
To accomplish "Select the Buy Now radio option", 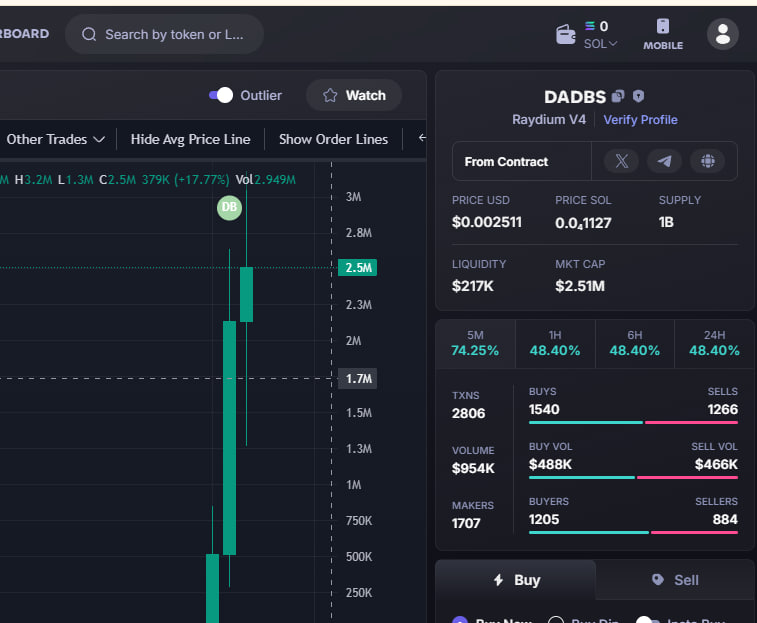I will pyautogui.click(x=460, y=620).
